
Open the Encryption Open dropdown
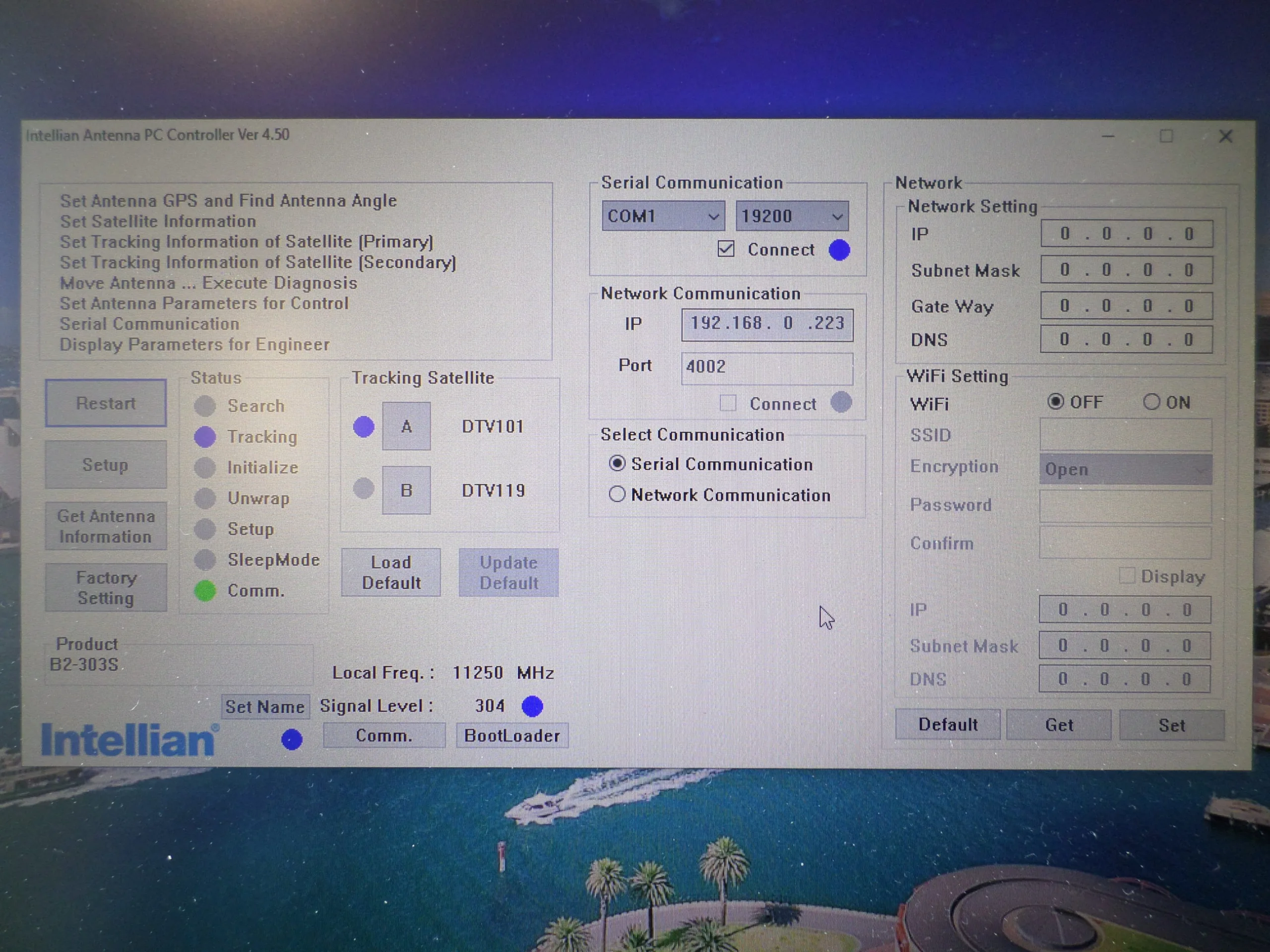(1126, 470)
